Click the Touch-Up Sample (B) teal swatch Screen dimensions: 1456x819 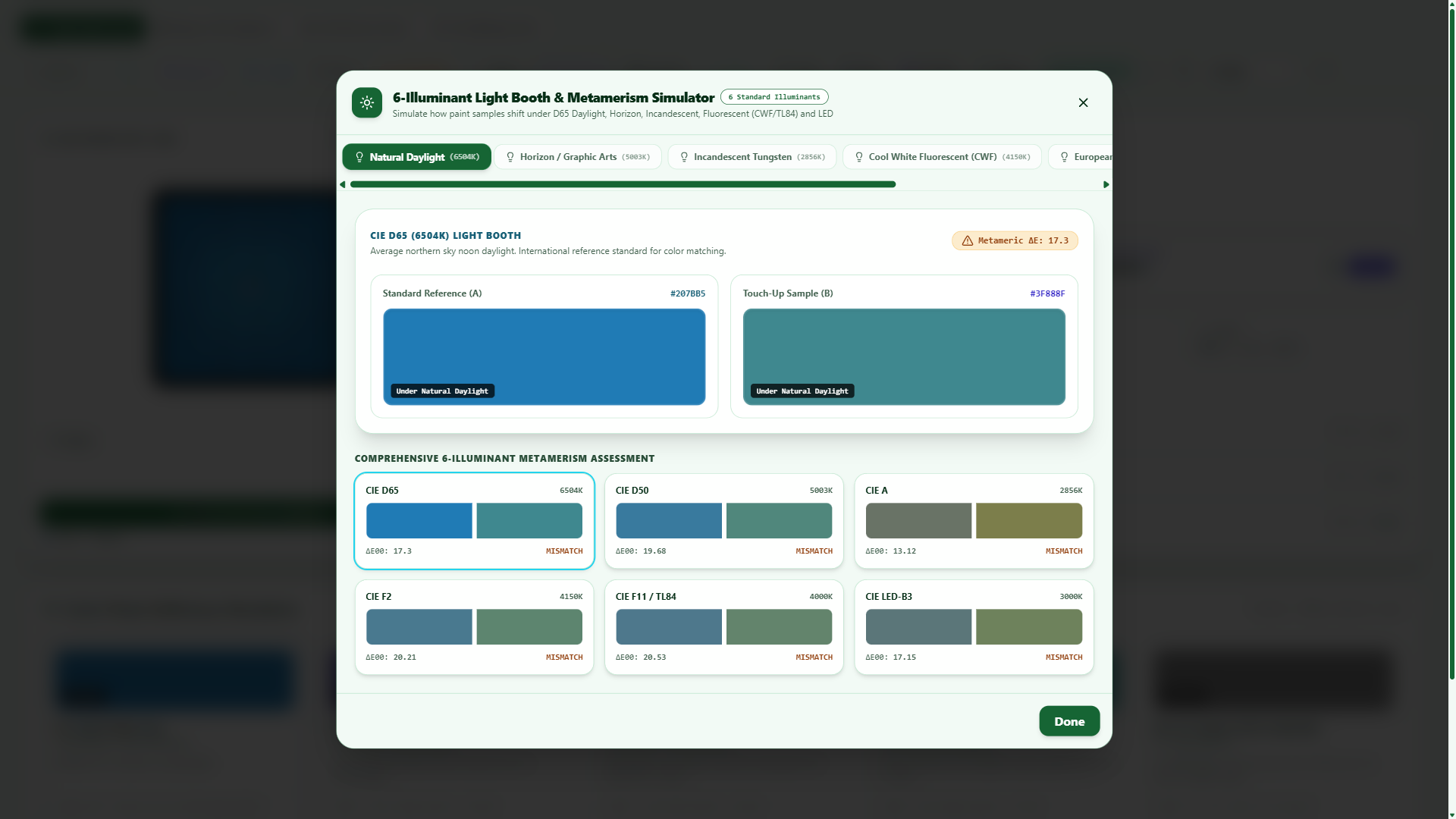pos(904,357)
